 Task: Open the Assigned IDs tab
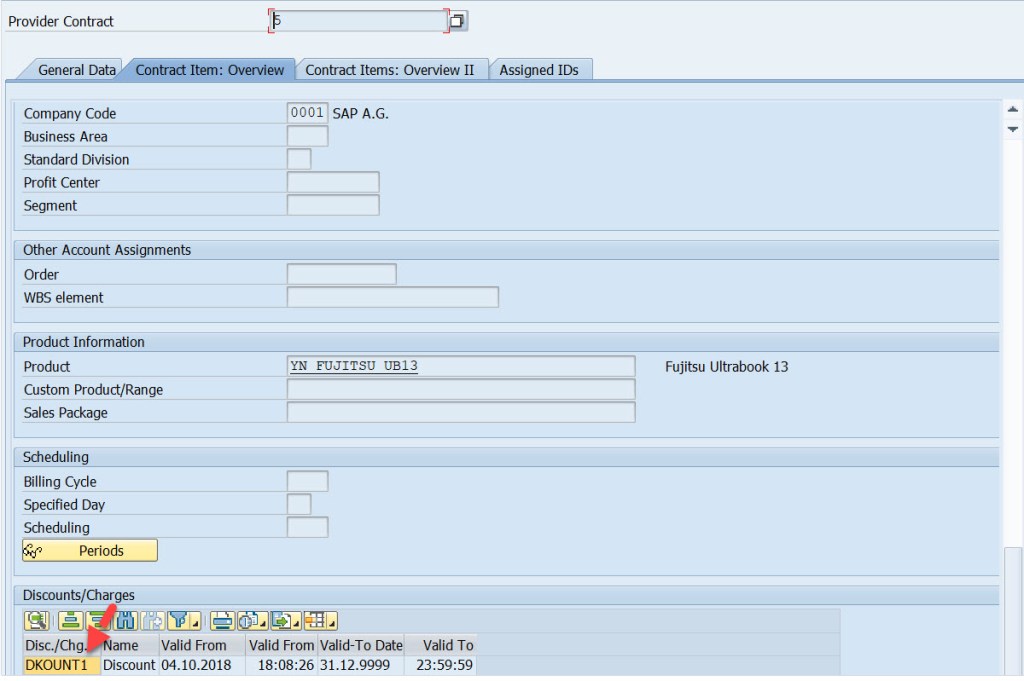click(541, 70)
